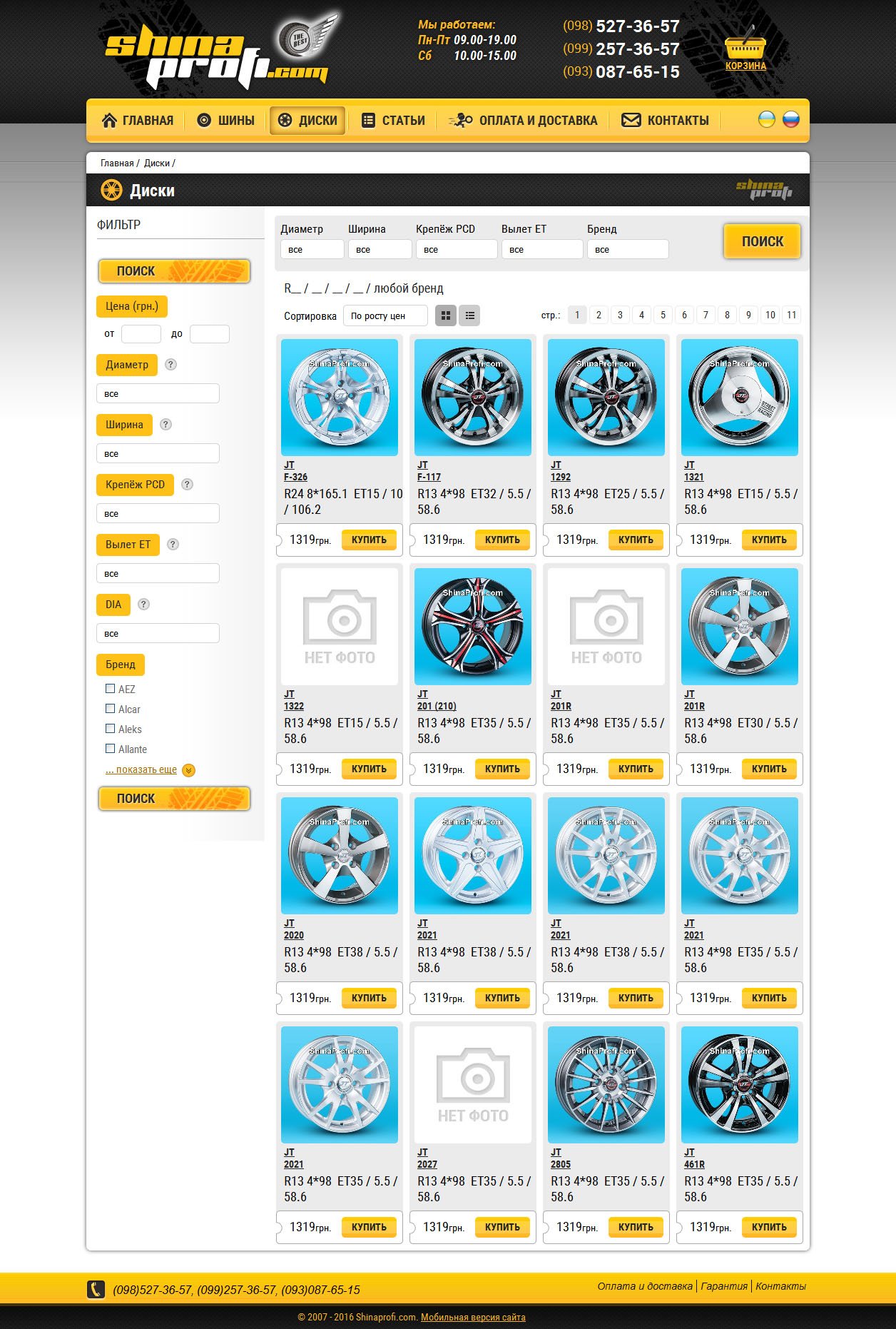Buy the JT F-326 wheel
Image resolution: width=896 pixels, height=1329 pixels.
click(369, 540)
